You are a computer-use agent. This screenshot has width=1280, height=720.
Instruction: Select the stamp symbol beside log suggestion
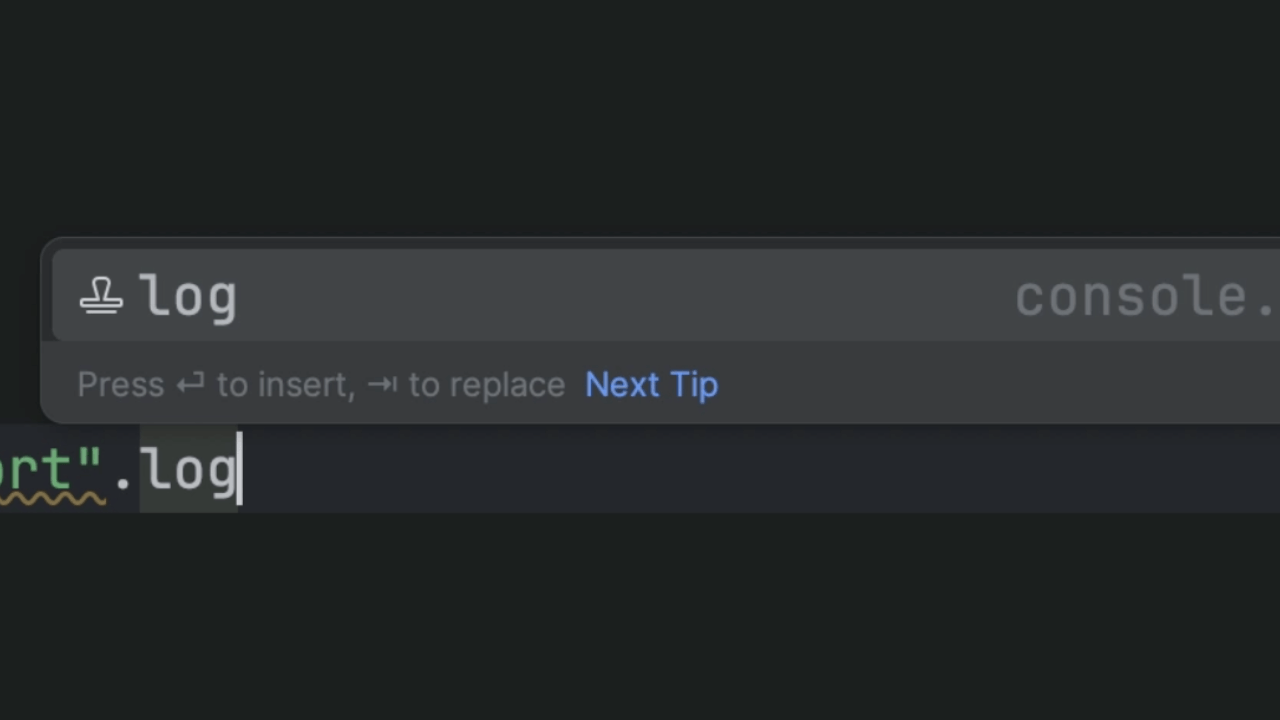(101, 295)
